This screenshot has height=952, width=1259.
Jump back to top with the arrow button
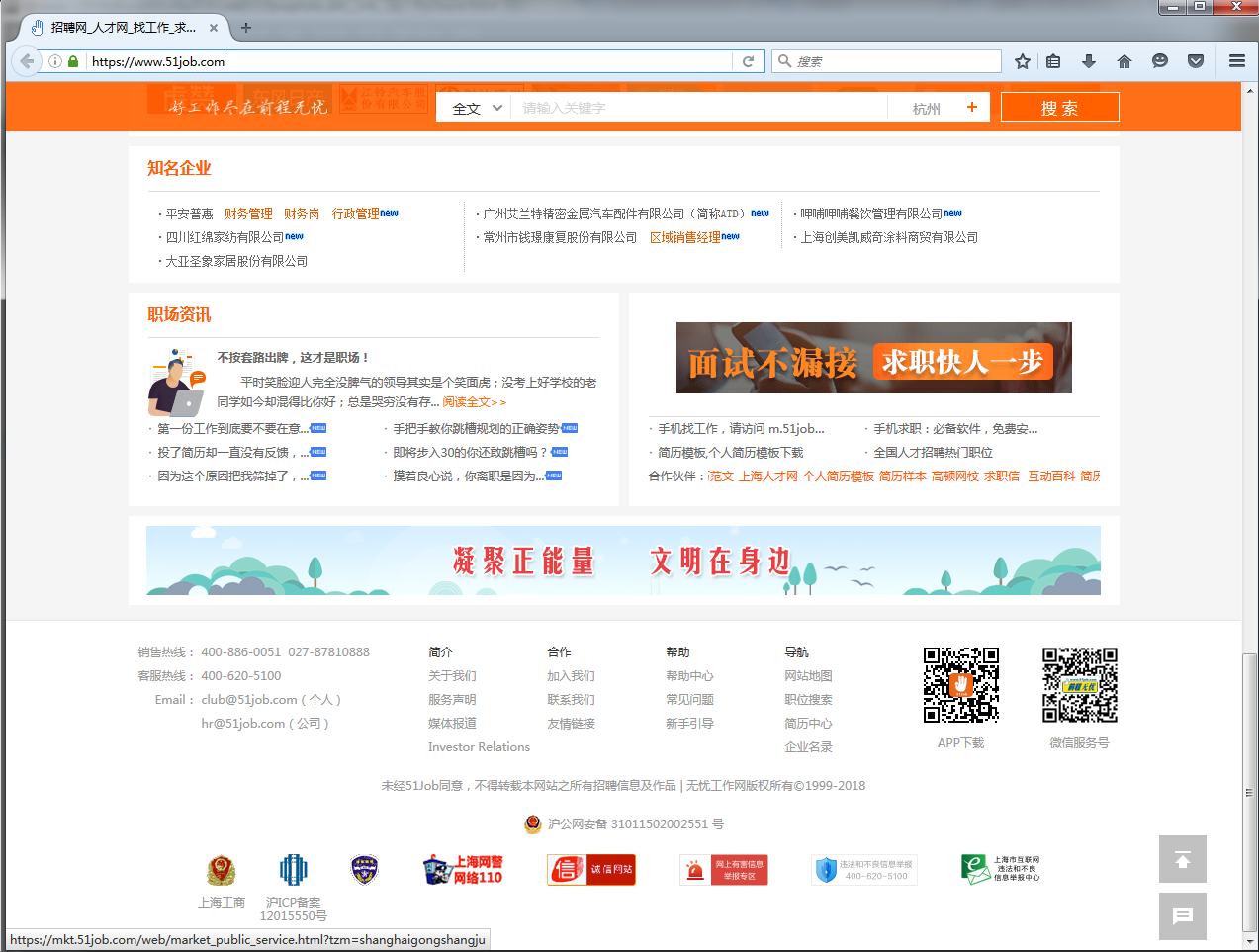[x=1183, y=859]
